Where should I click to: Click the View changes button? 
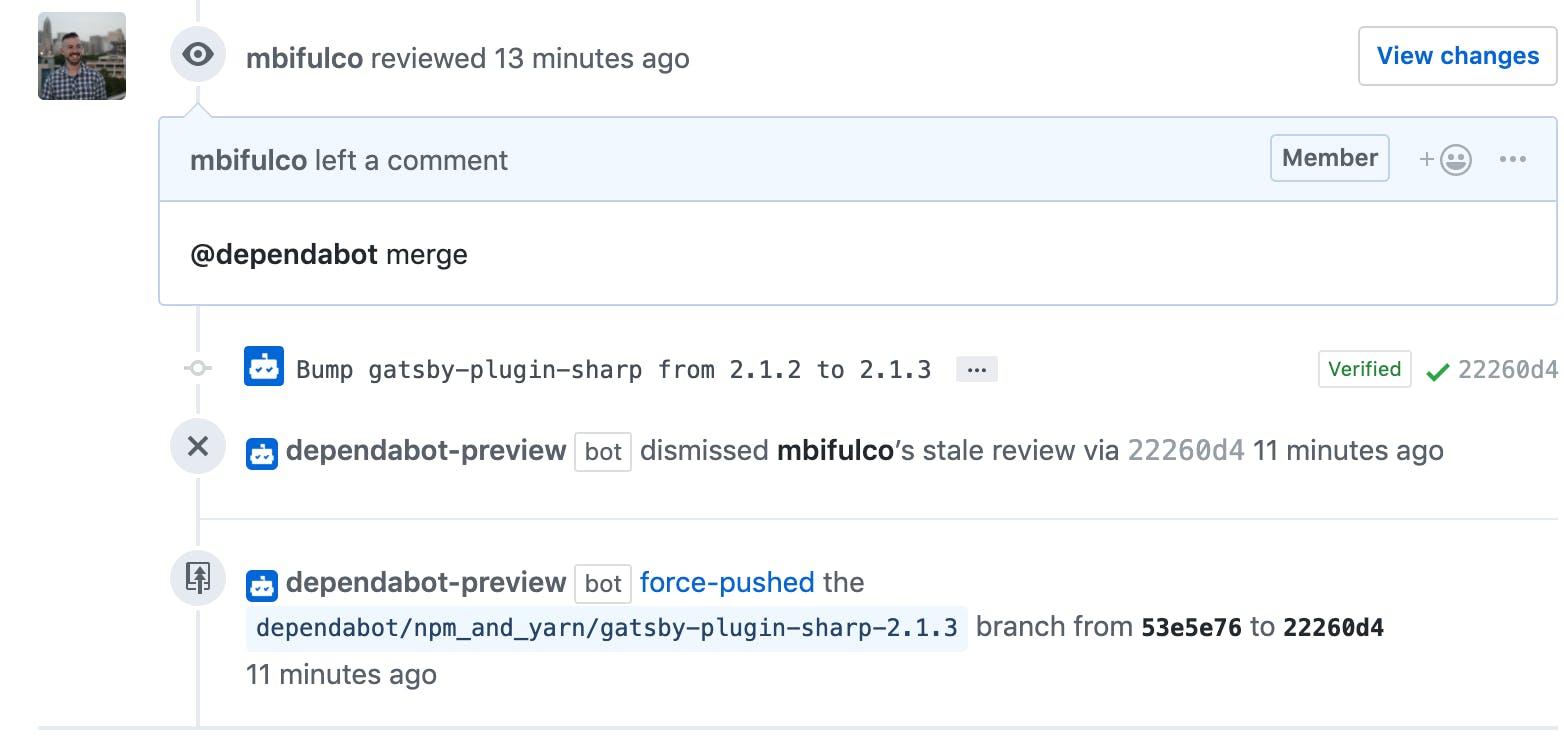click(x=1458, y=56)
